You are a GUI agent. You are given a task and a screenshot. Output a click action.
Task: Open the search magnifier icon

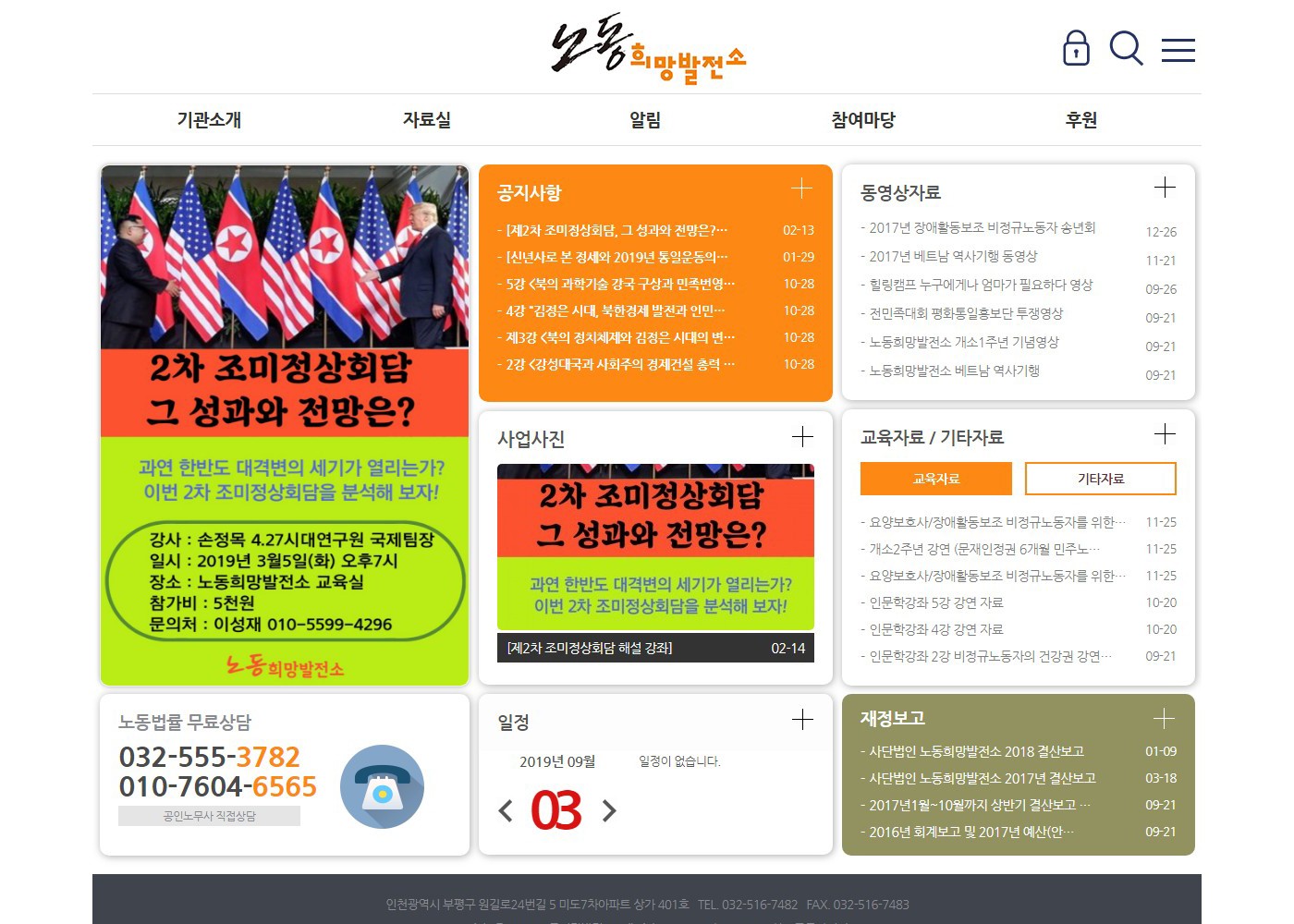(1126, 48)
